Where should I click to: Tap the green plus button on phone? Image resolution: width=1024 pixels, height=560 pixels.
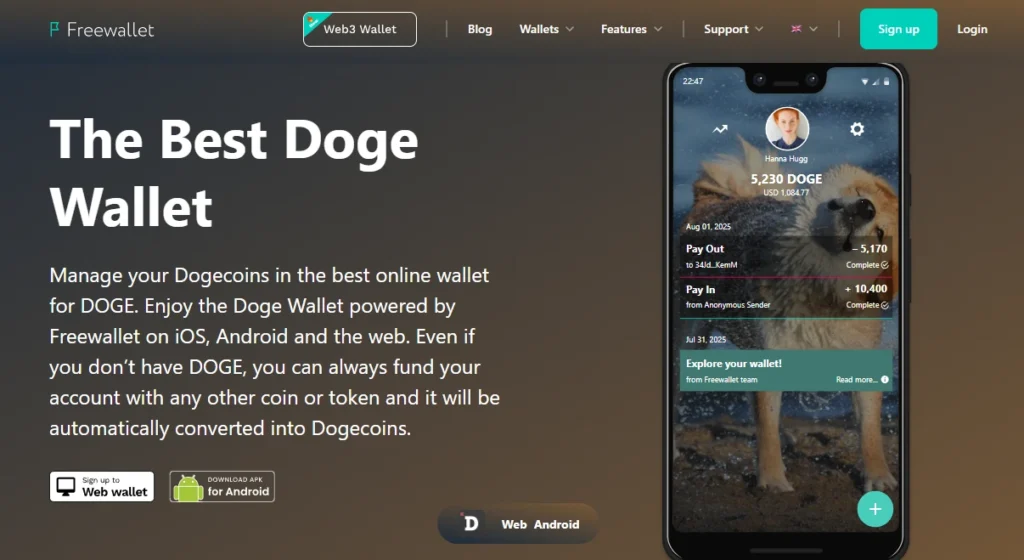[875, 509]
